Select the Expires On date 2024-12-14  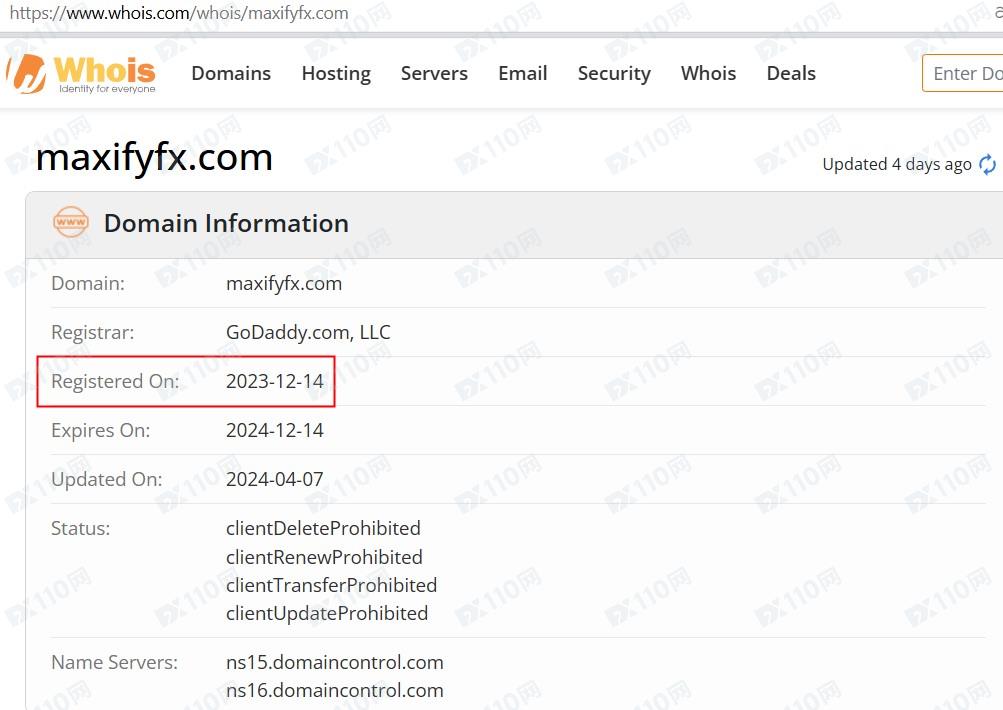coord(274,430)
